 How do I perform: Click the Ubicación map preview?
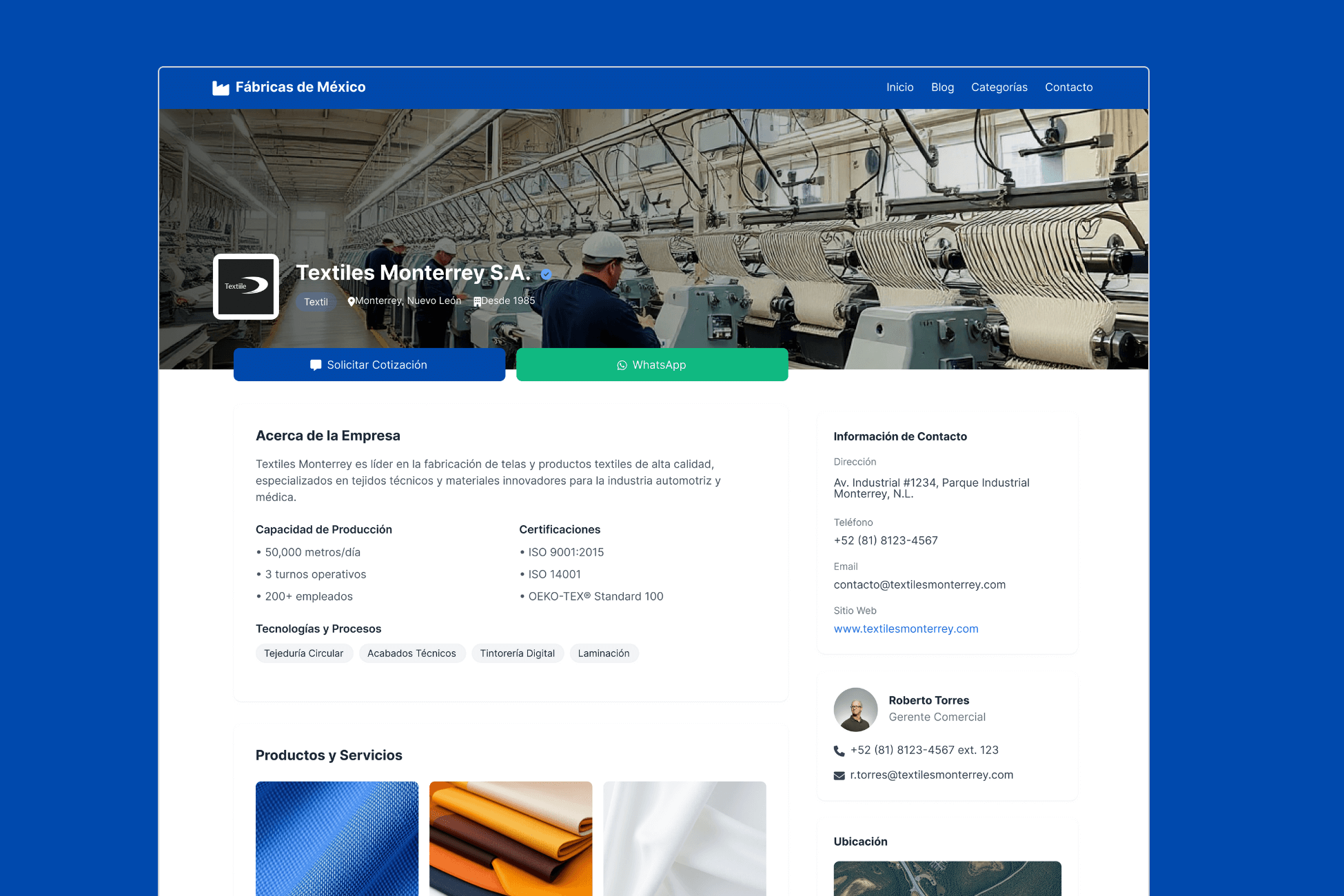(x=947, y=878)
